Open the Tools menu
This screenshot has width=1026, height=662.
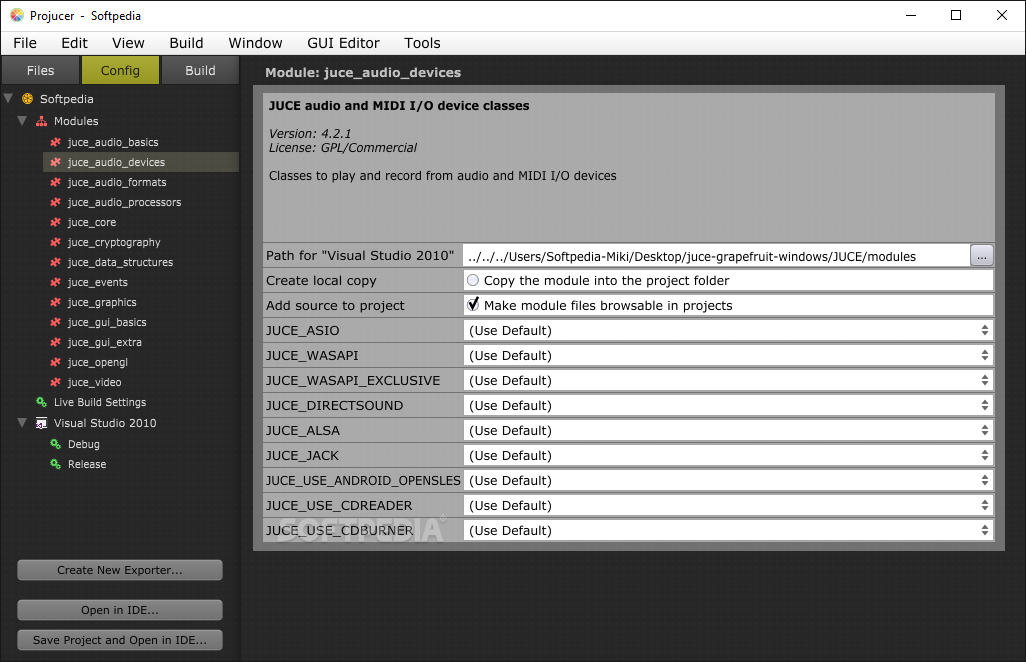pyautogui.click(x=422, y=43)
